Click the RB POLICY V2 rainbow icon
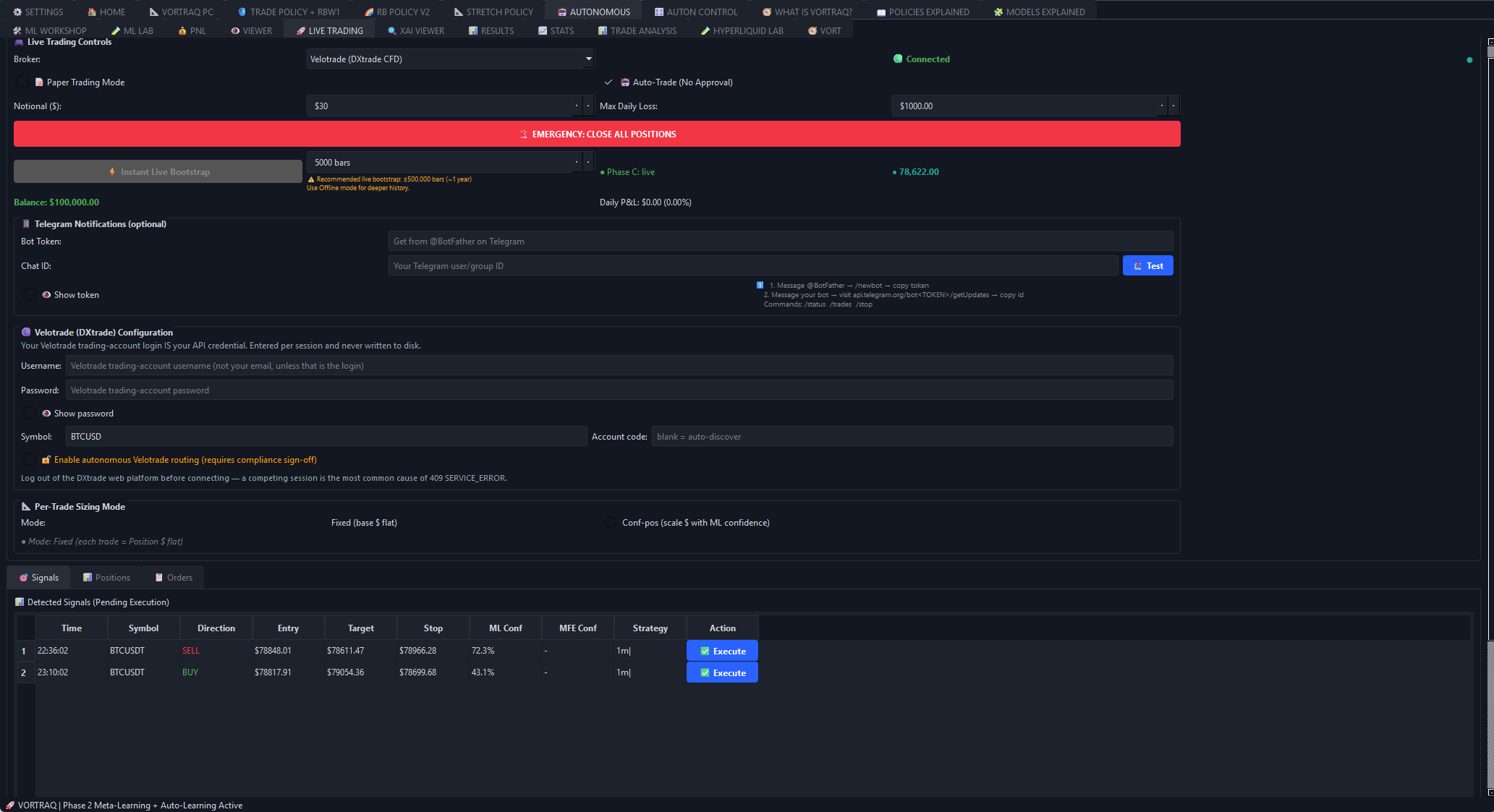1494x812 pixels. tap(369, 12)
